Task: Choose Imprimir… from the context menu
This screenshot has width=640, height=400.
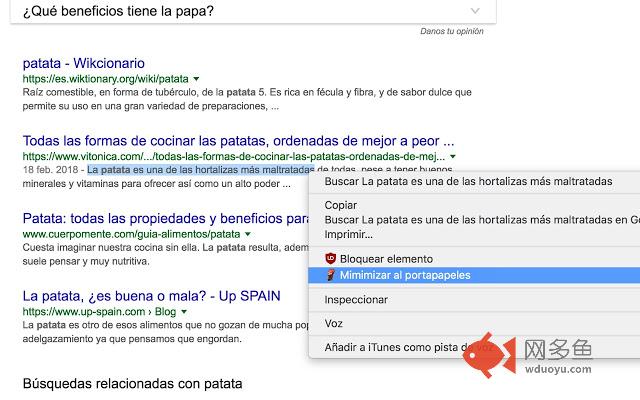Action: click(474, 234)
